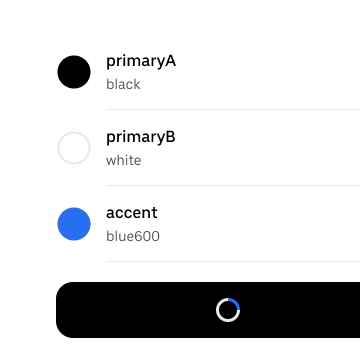The width and height of the screenshot is (360, 360).
Task: Click the divider line below primaryB row
Action: pos(233,185)
